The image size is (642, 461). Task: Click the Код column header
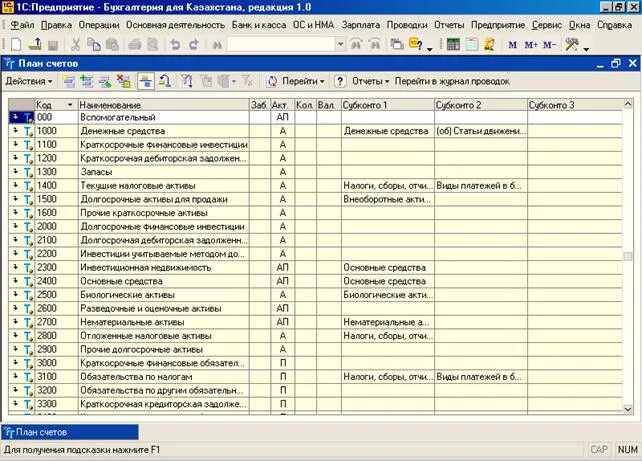(x=56, y=105)
